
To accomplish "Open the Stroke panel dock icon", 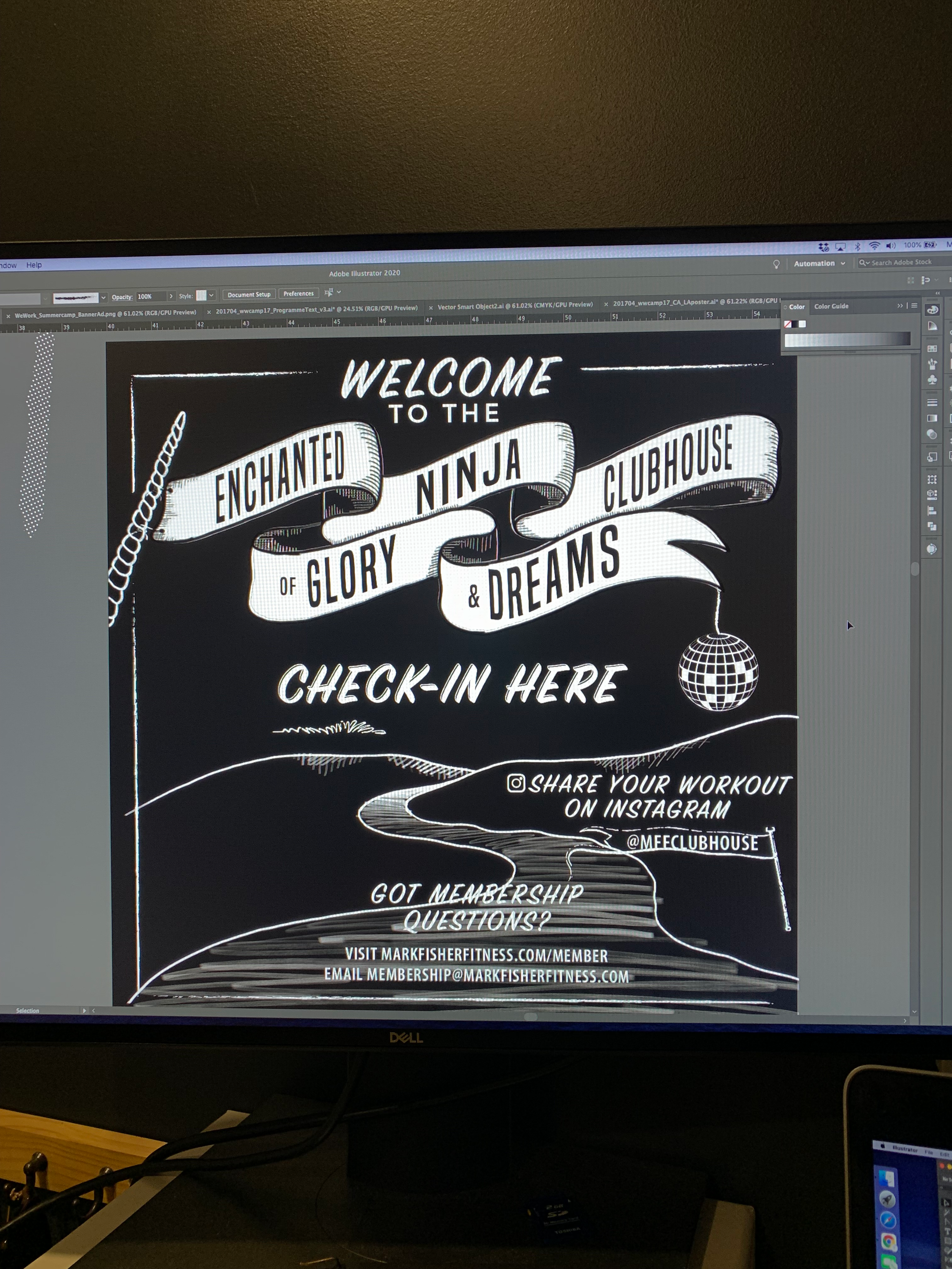I will tap(933, 402).
